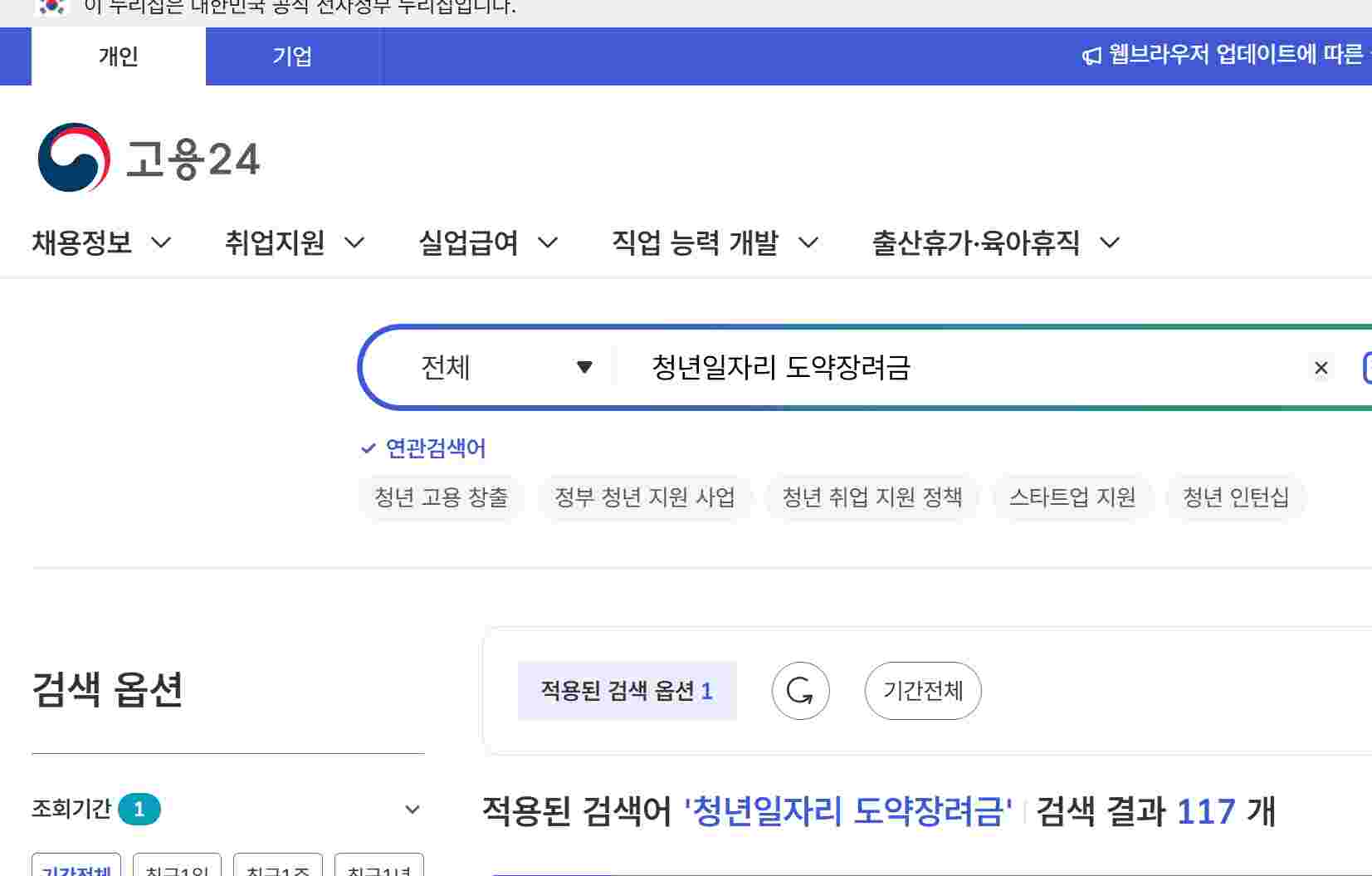Click the 연관검색어 label
The height and width of the screenshot is (876, 1372).
pos(436,449)
